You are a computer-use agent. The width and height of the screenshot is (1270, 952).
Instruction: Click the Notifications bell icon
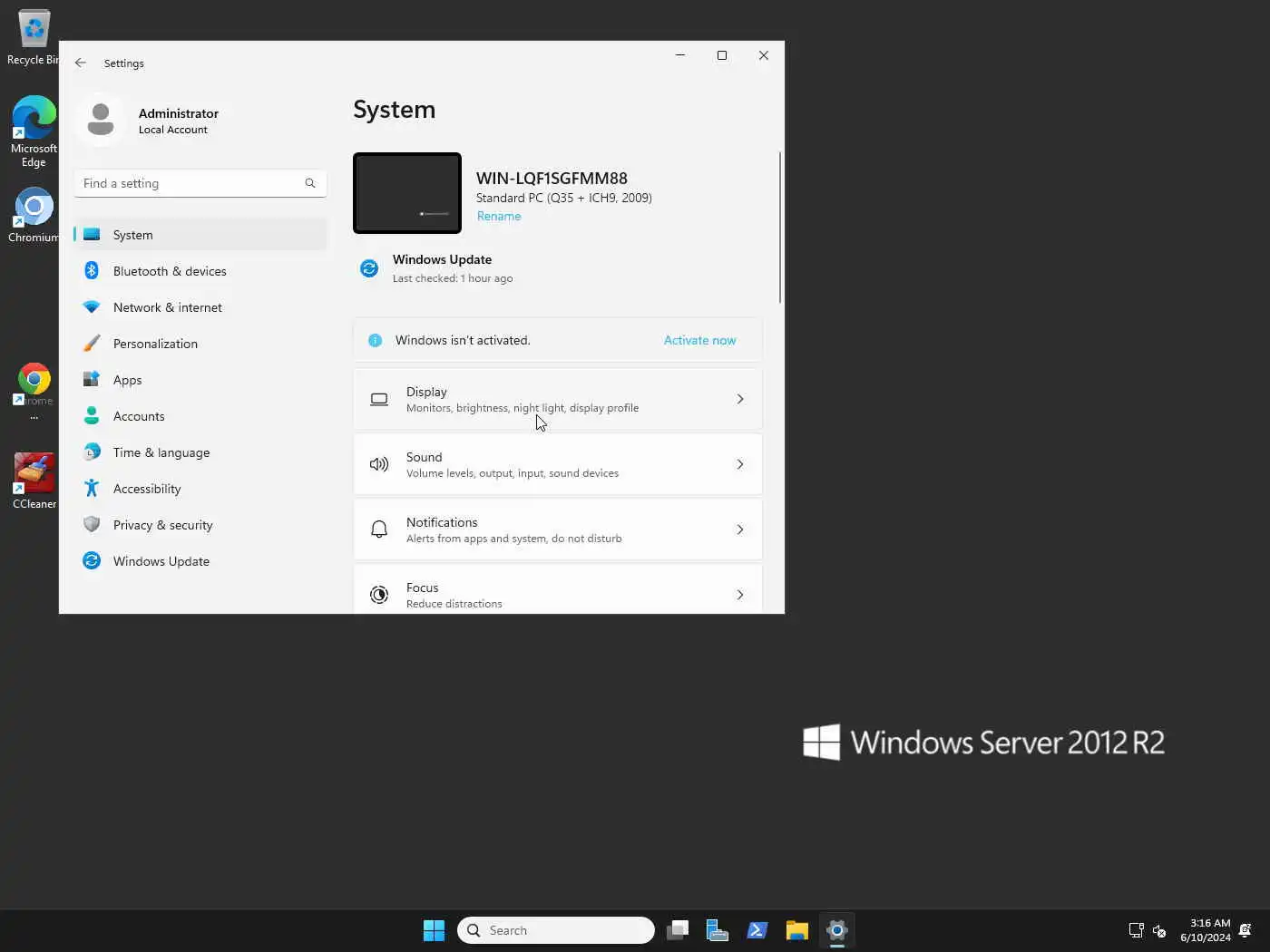pyautogui.click(x=379, y=529)
